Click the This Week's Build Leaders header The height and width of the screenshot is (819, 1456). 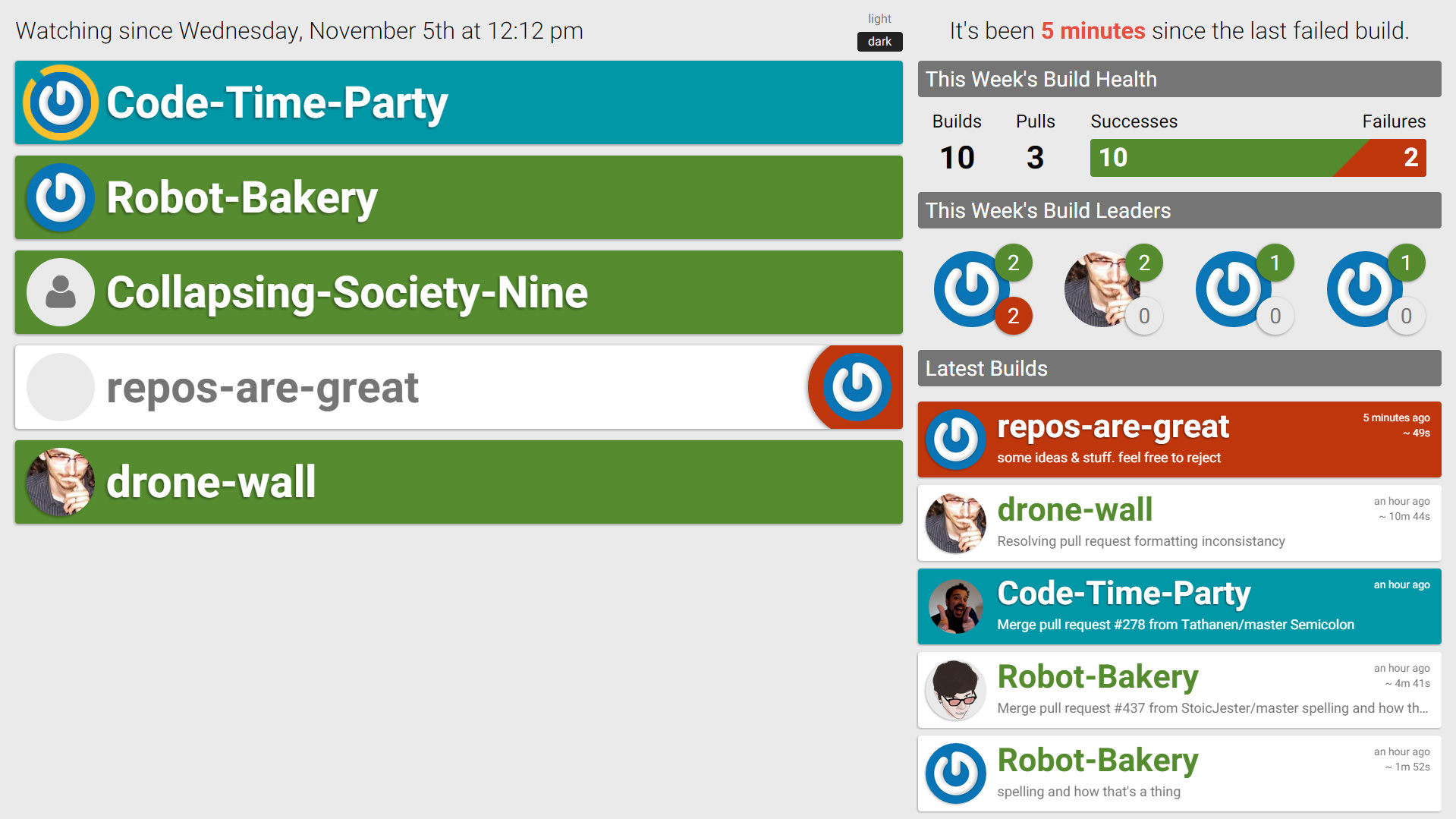point(1179,210)
